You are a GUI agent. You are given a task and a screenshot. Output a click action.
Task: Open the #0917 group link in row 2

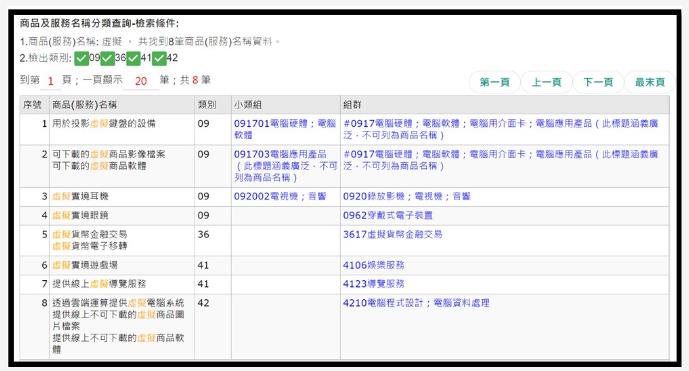coord(500,160)
